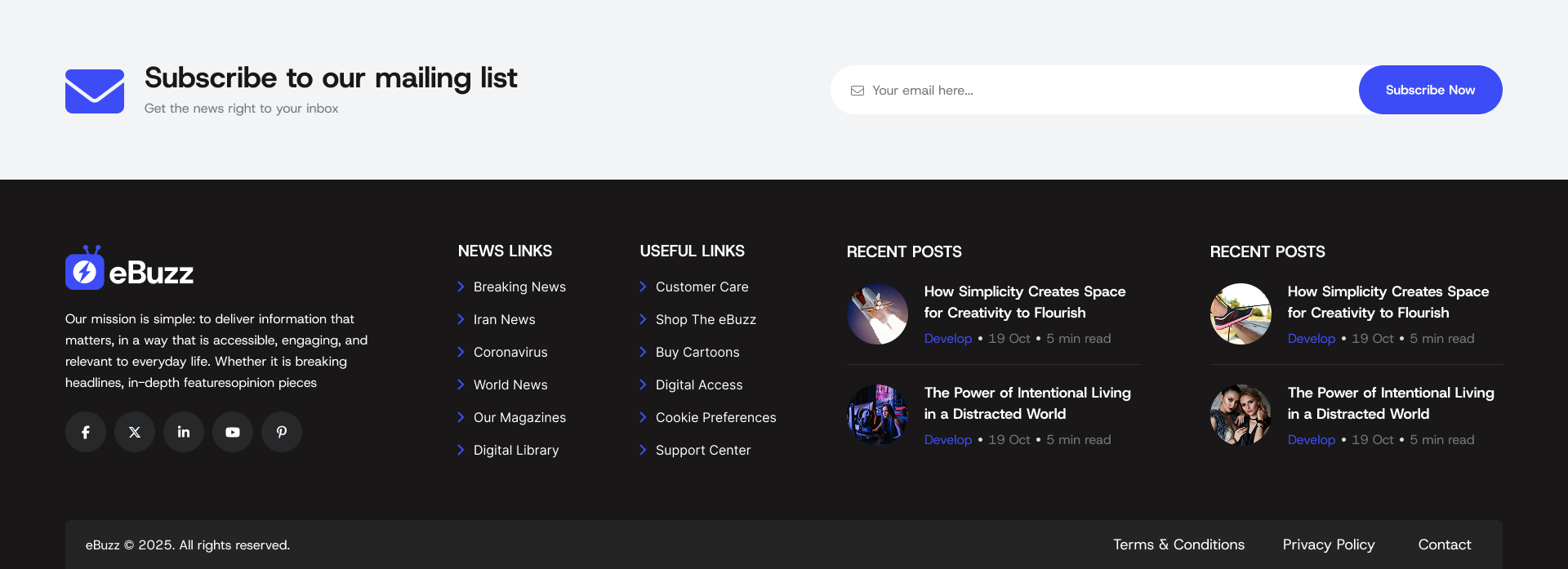Viewport: 1568px width, 569px height.
Task: Select Cookie Preferences link
Action: point(715,417)
